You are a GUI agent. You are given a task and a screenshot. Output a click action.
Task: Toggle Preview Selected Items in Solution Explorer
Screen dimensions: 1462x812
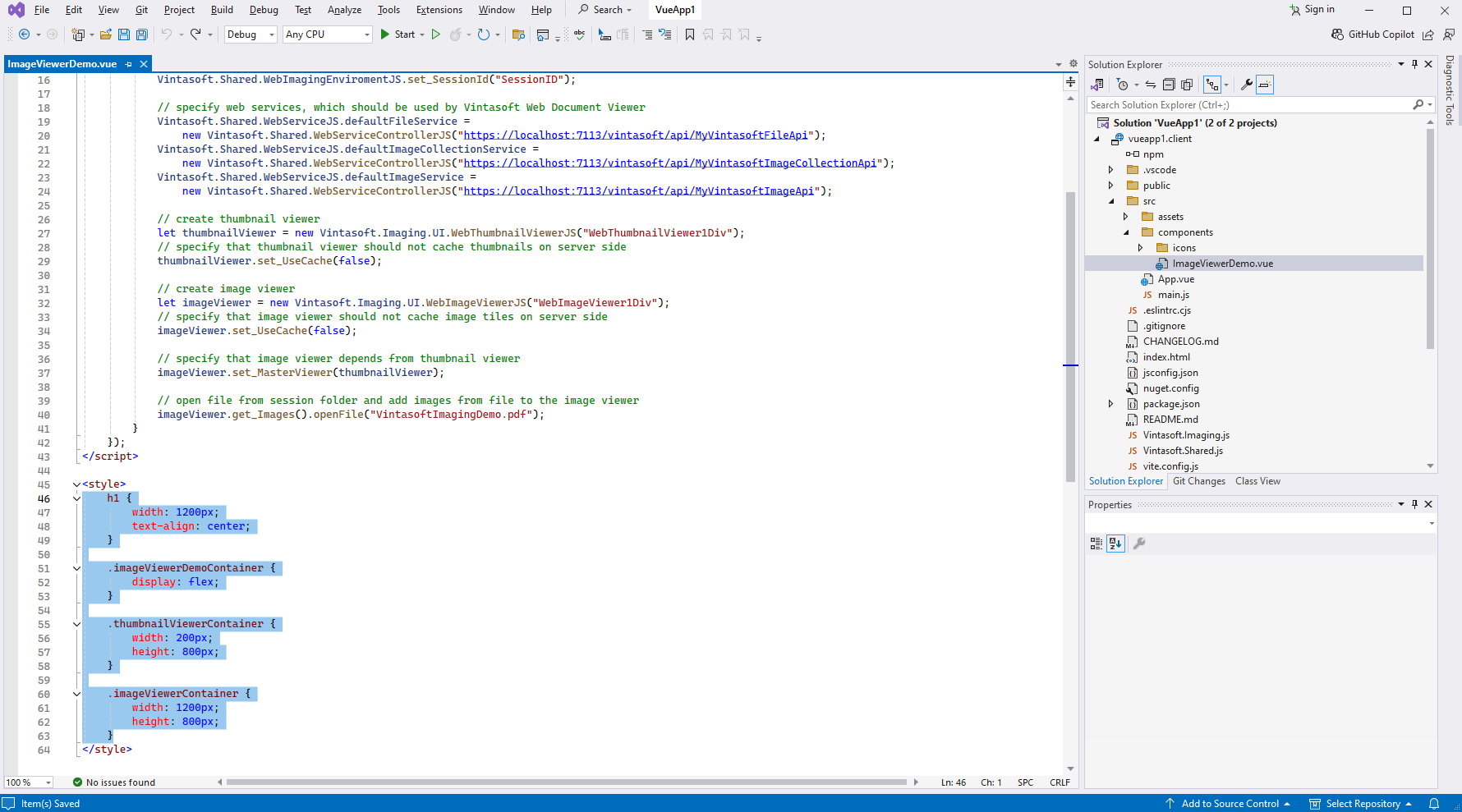(x=1265, y=85)
